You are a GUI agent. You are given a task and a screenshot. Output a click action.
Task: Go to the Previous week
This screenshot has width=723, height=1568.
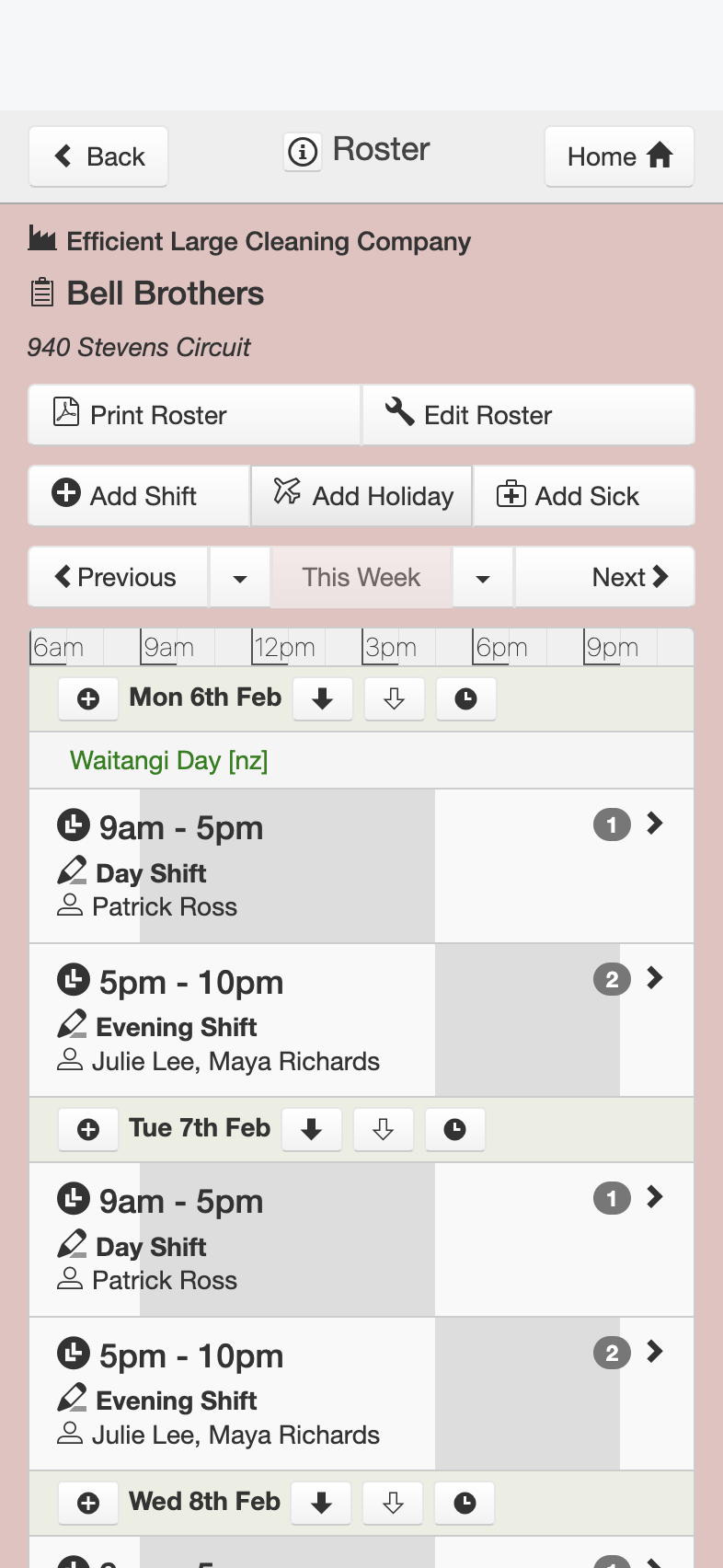(x=118, y=578)
